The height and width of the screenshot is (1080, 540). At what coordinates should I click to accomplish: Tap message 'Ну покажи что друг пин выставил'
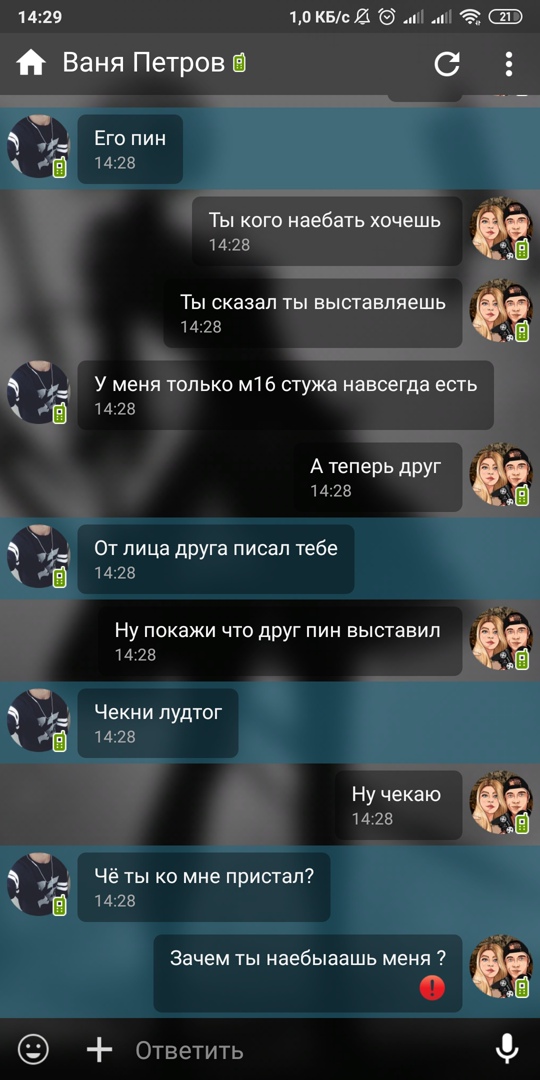click(x=280, y=641)
